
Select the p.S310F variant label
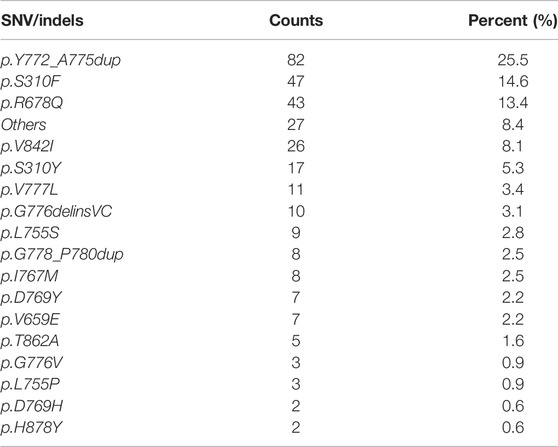tap(30, 81)
